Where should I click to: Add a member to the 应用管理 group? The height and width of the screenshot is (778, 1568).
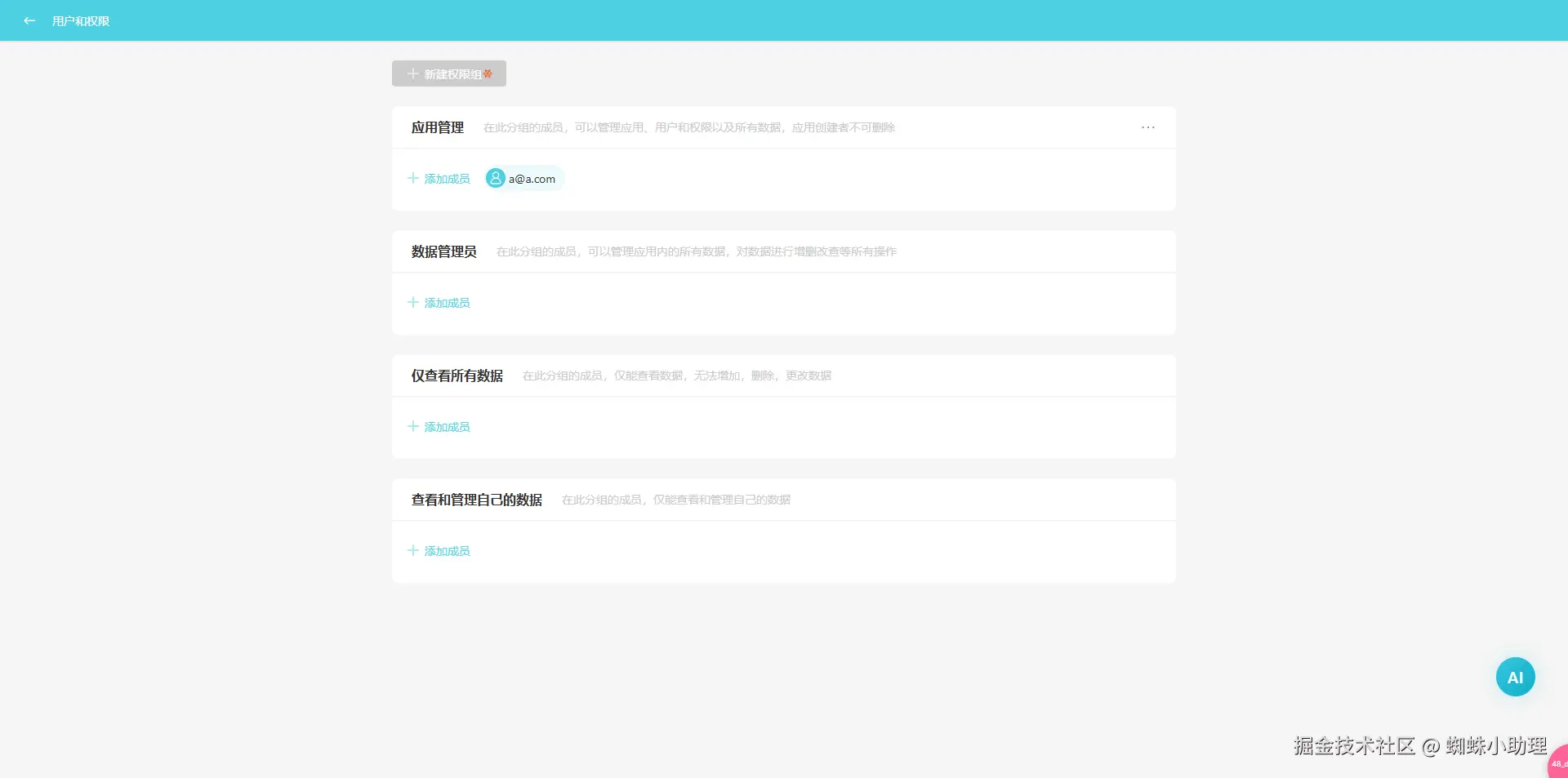tap(439, 179)
